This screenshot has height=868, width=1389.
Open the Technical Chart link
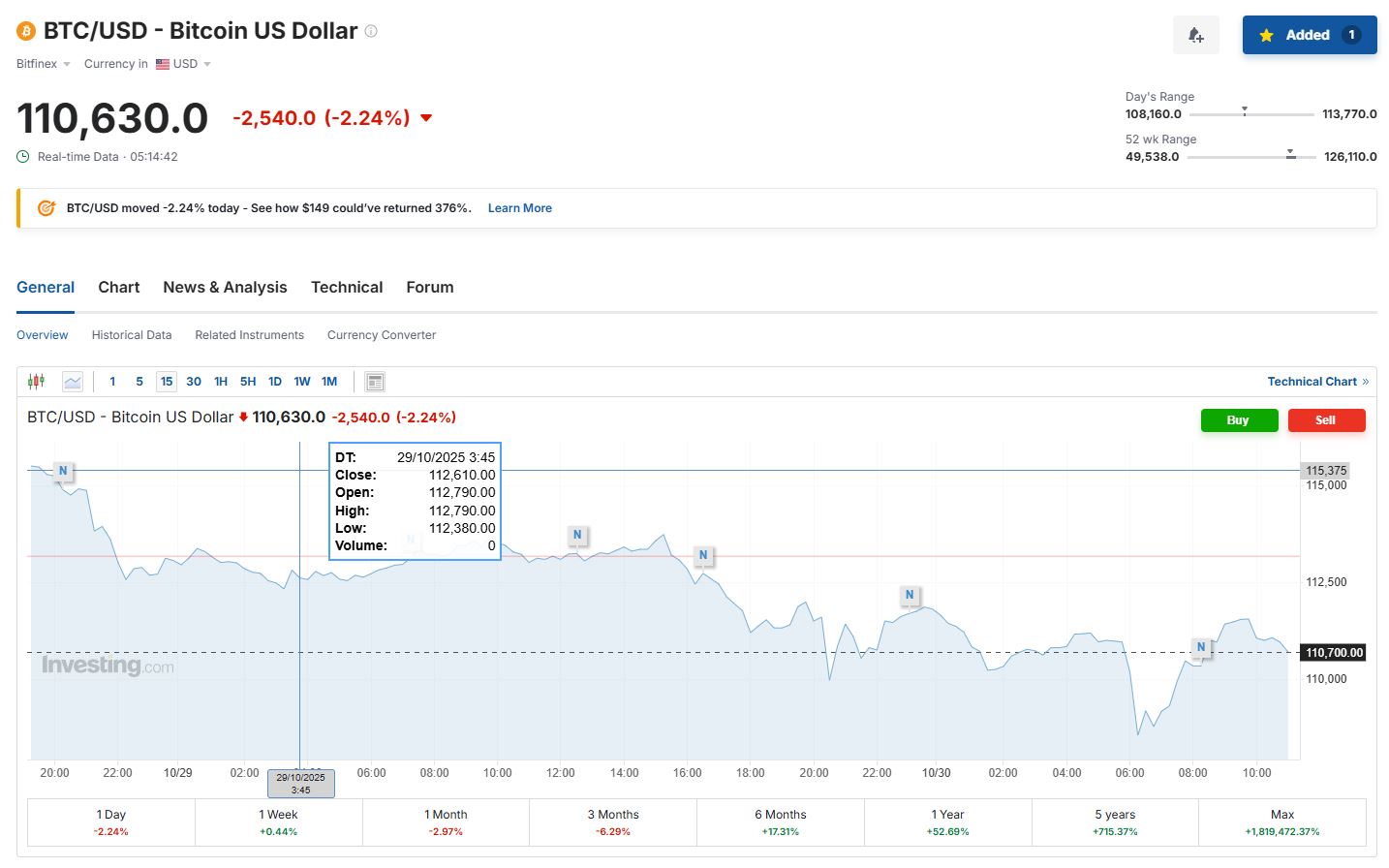tap(1318, 382)
